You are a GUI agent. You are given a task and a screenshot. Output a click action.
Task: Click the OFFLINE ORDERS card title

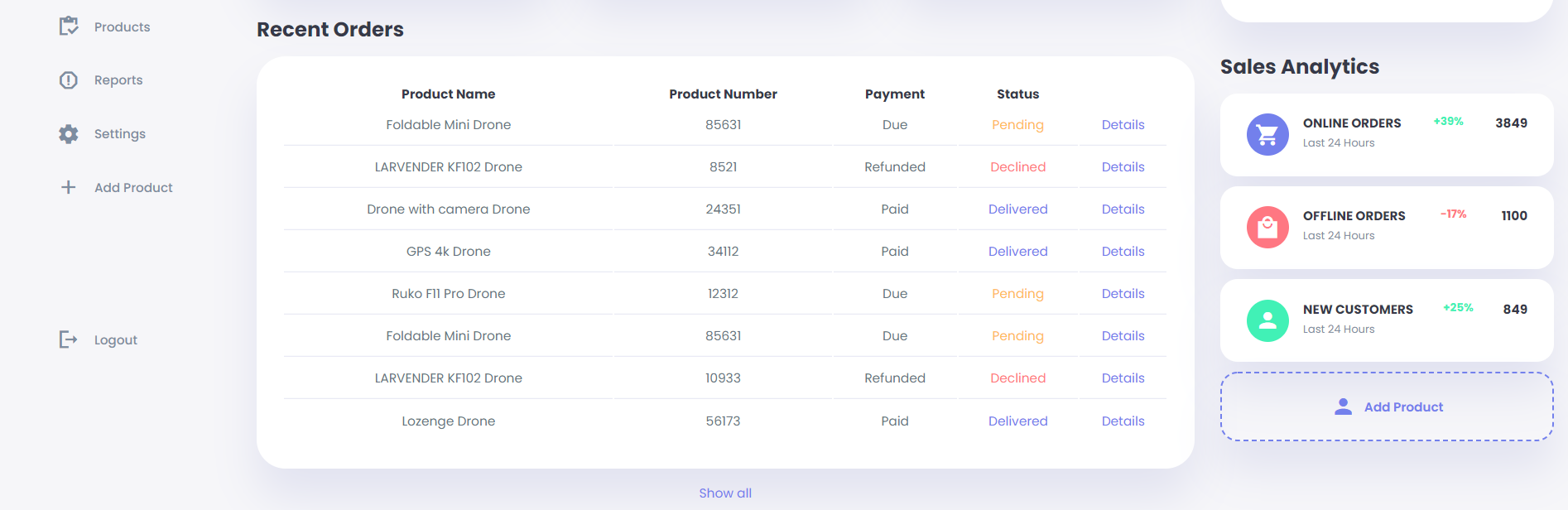click(x=1354, y=216)
